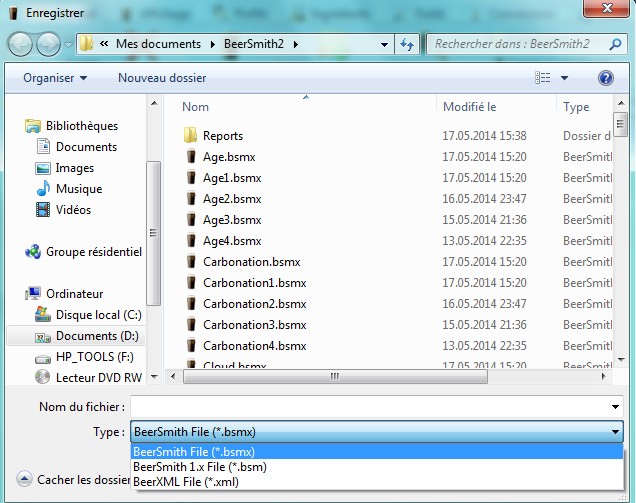The width and height of the screenshot is (636, 503).
Task: Open the Musique library
Action: pyautogui.click(x=78, y=189)
